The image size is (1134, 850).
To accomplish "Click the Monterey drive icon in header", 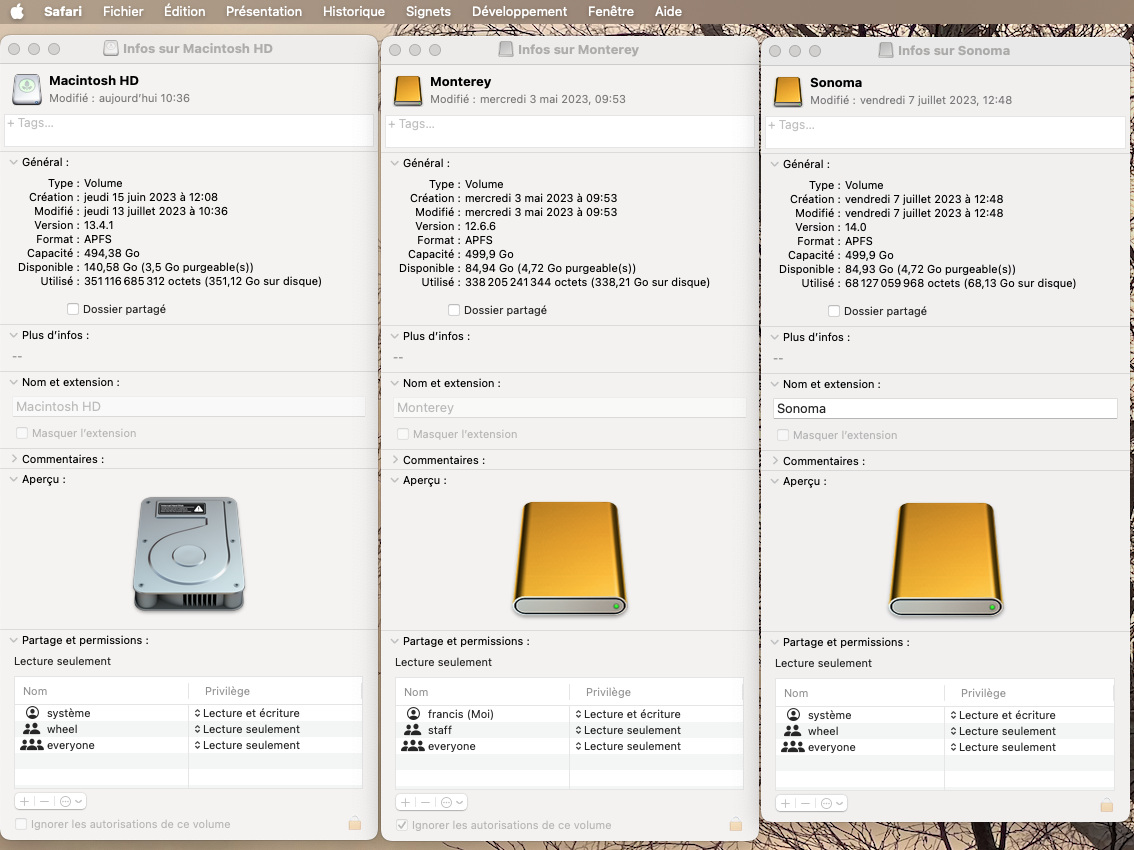I will coord(408,91).
